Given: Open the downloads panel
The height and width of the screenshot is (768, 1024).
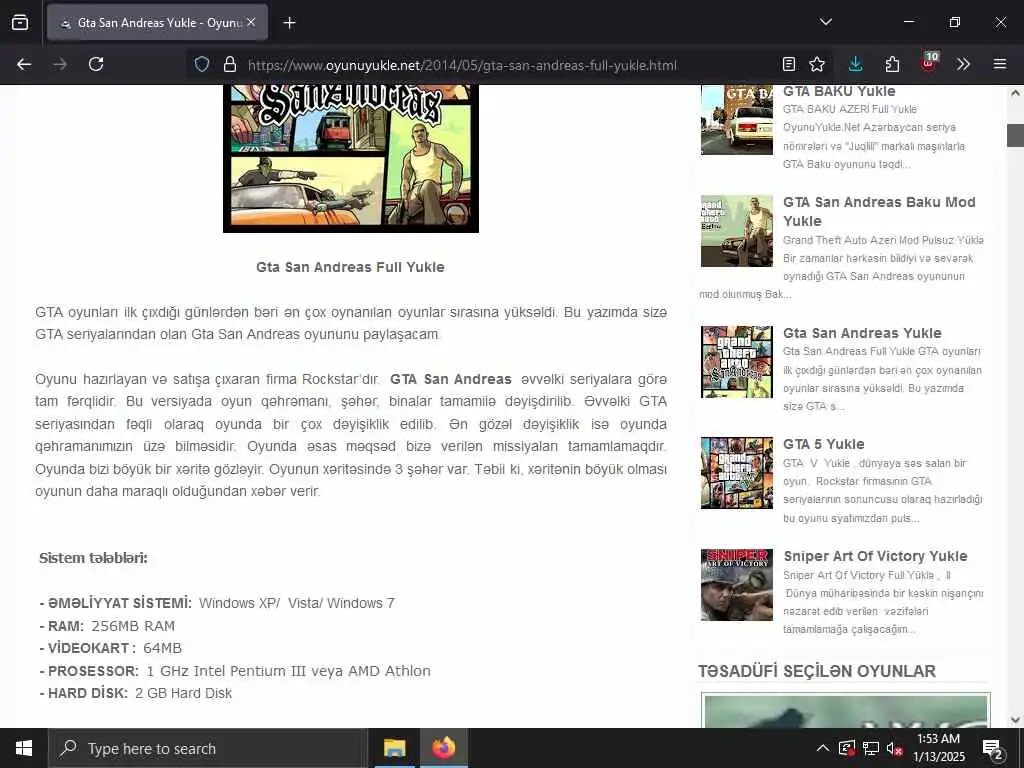Looking at the screenshot, I should (x=856, y=64).
